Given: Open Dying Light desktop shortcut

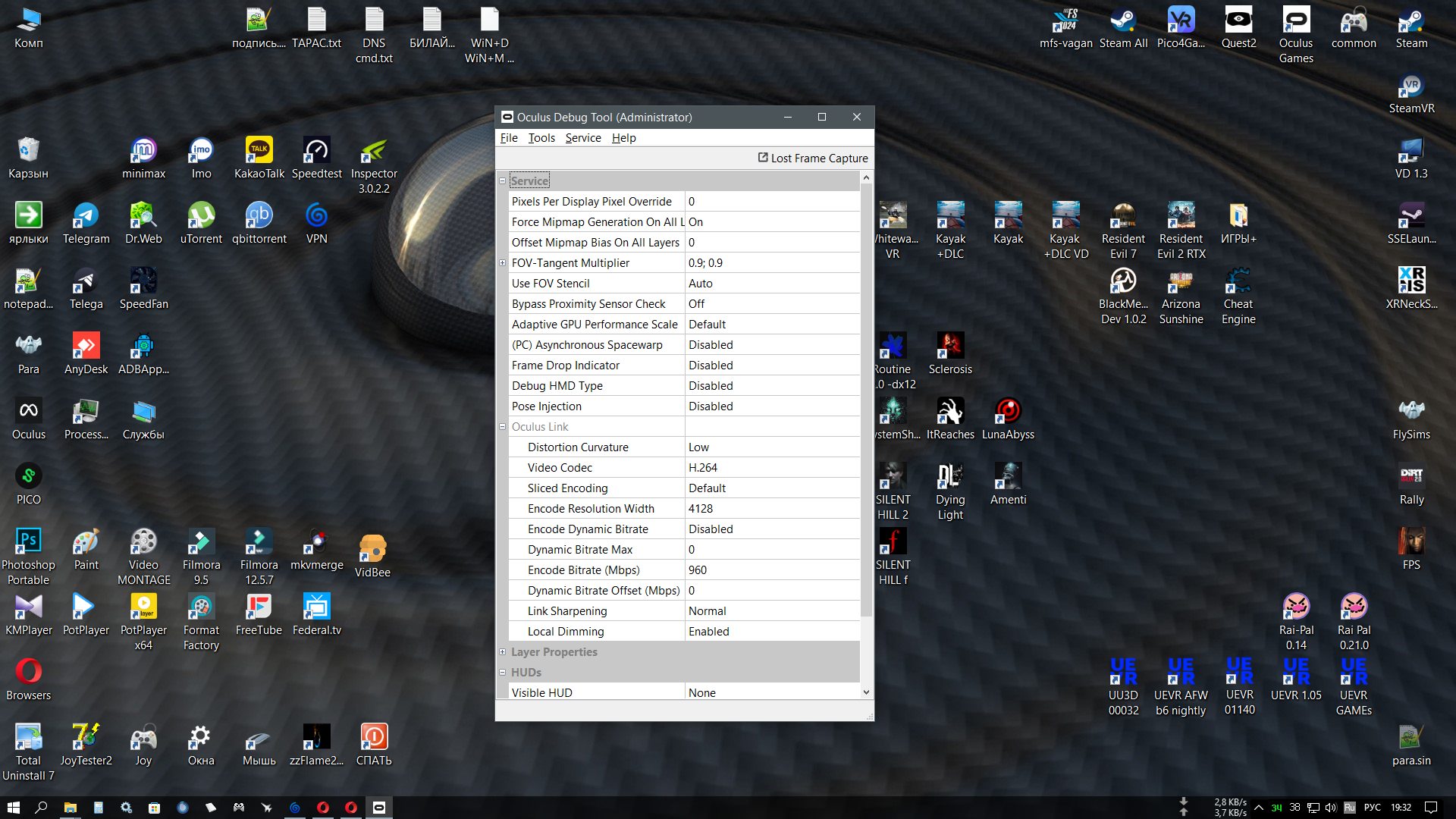Looking at the screenshot, I should [950, 491].
